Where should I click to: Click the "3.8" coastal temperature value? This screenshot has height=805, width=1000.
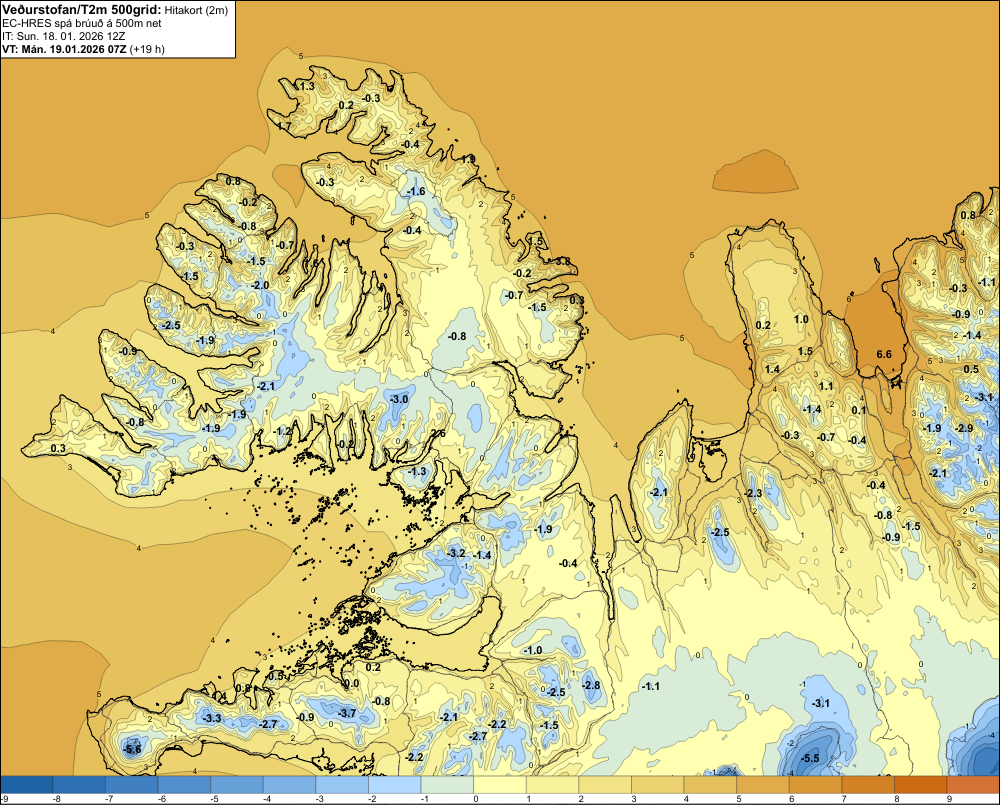coord(563,261)
